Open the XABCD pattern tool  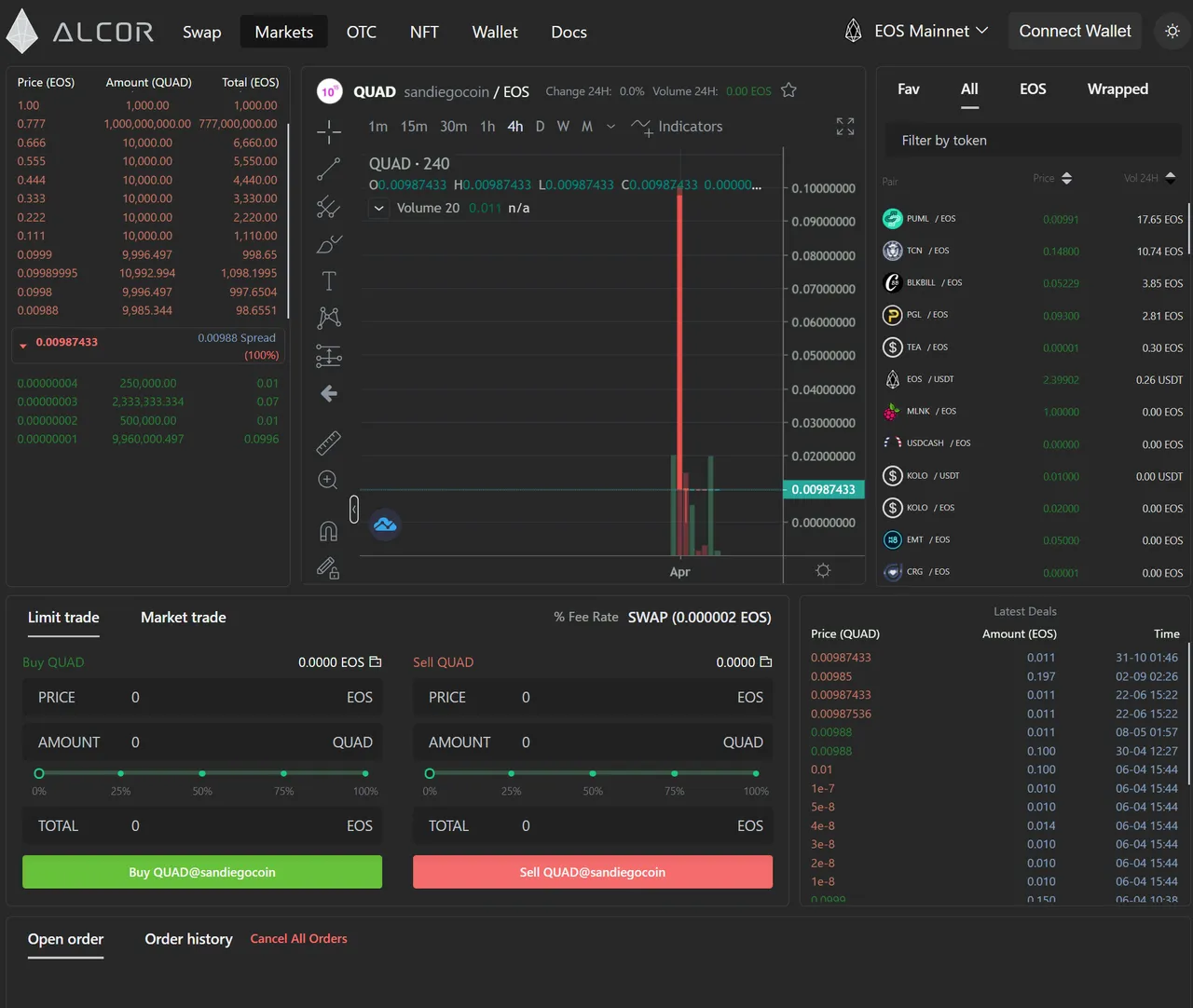click(329, 318)
